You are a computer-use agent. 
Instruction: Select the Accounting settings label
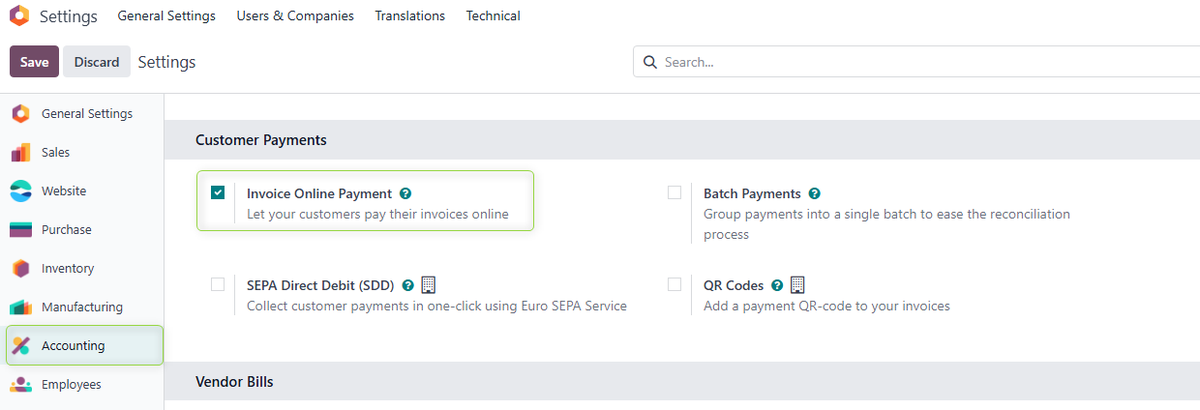(x=73, y=346)
